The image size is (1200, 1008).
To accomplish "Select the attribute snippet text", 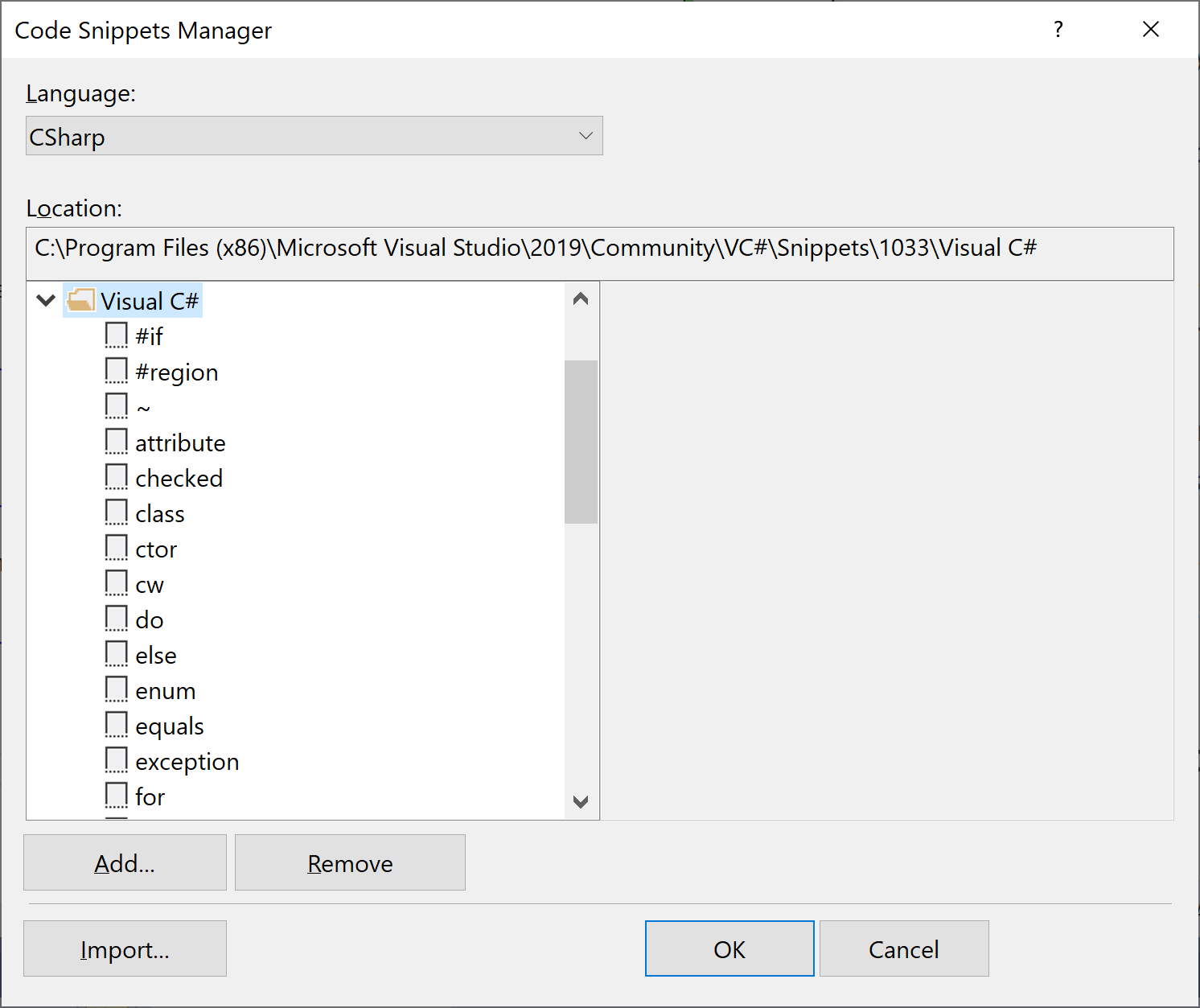I will (x=180, y=442).
